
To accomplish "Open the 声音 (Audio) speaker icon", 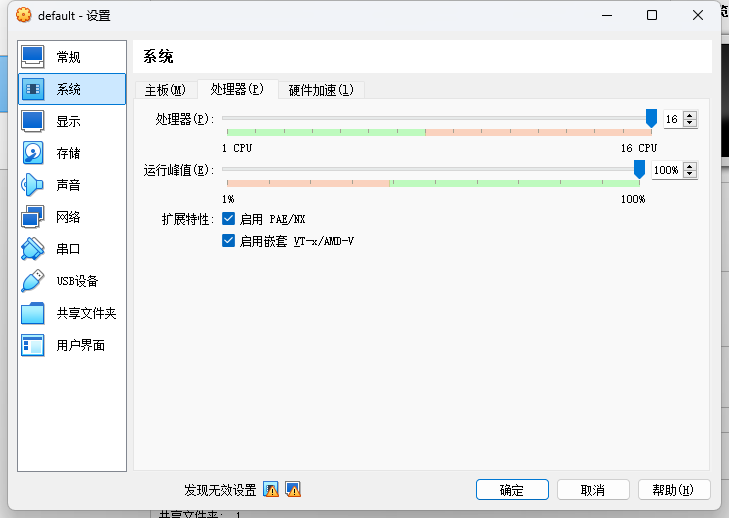I will tap(33, 185).
